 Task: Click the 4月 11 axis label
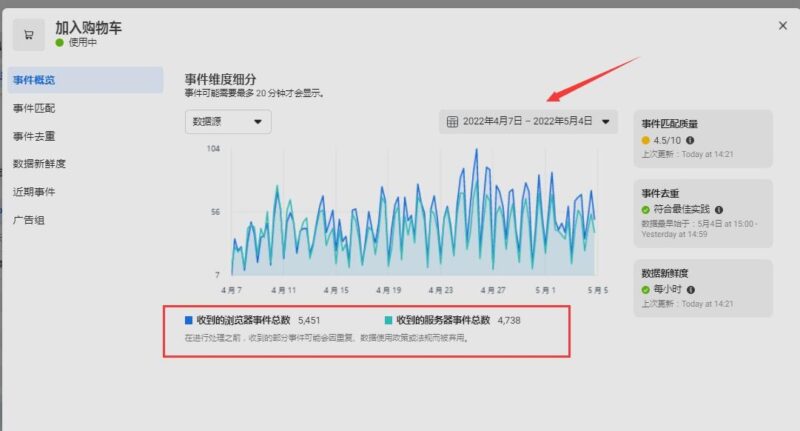pyautogui.click(x=284, y=290)
